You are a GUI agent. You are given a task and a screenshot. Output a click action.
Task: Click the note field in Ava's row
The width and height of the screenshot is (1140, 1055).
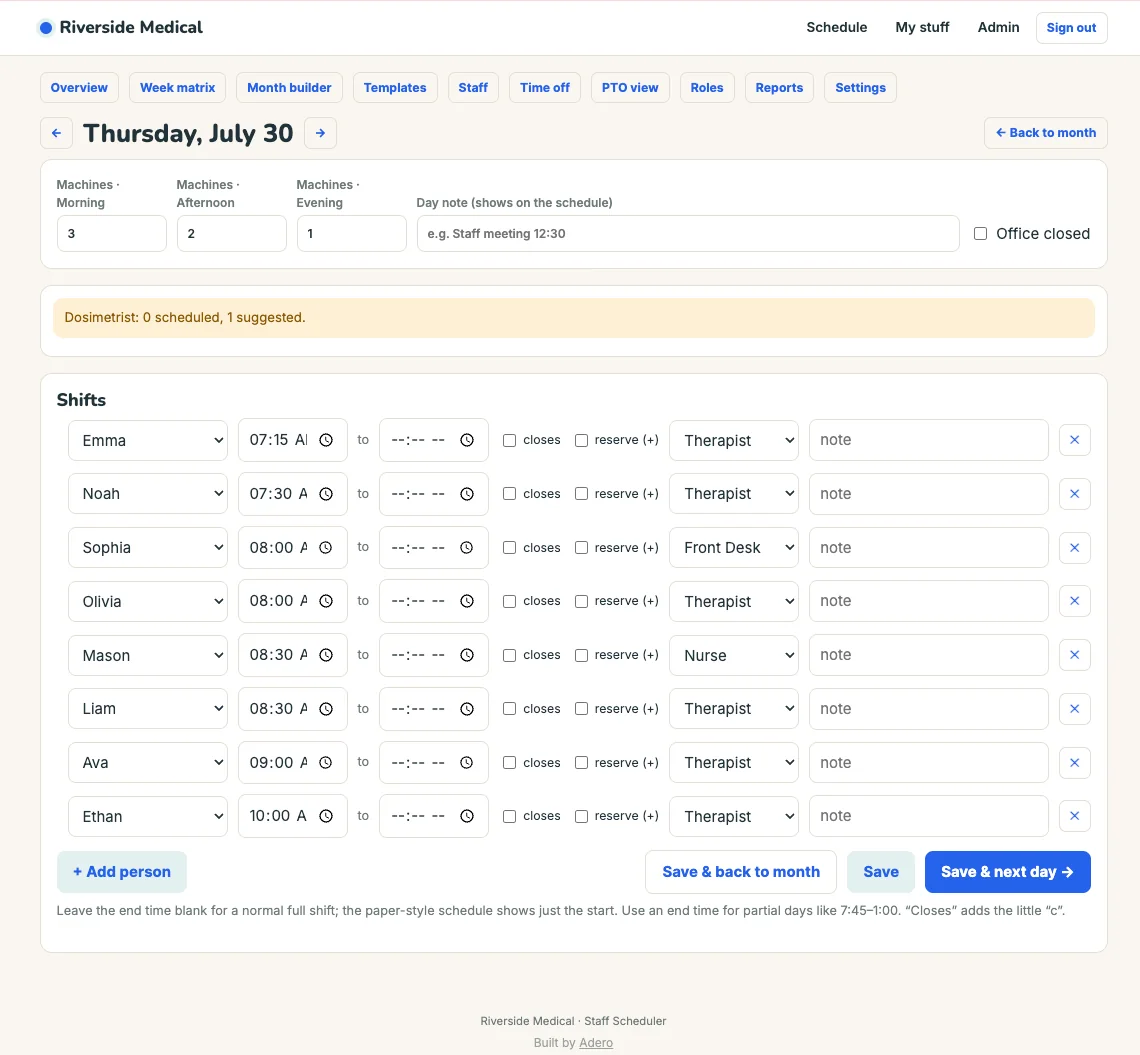click(928, 763)
